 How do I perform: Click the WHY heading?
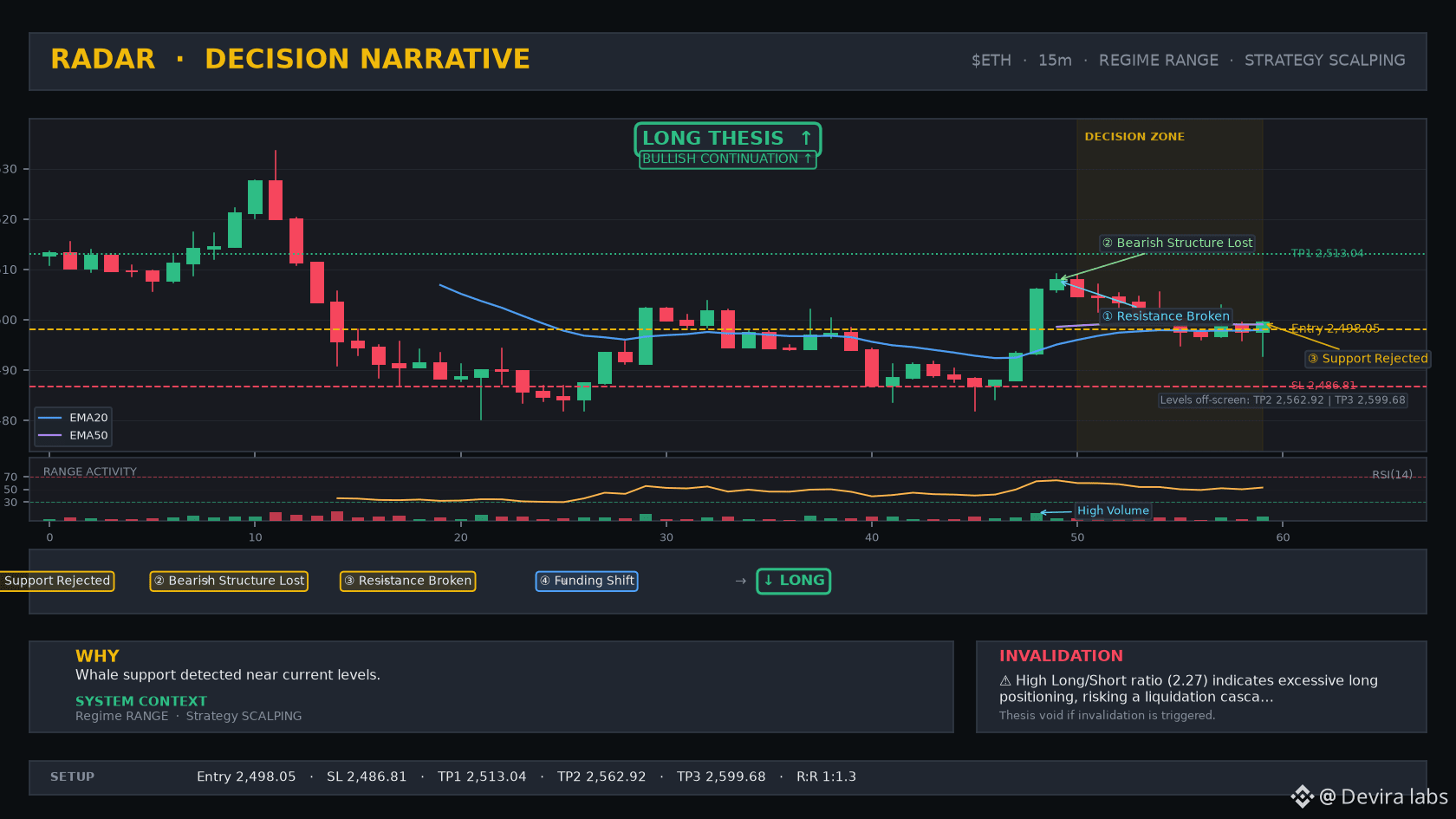point(97,656)
